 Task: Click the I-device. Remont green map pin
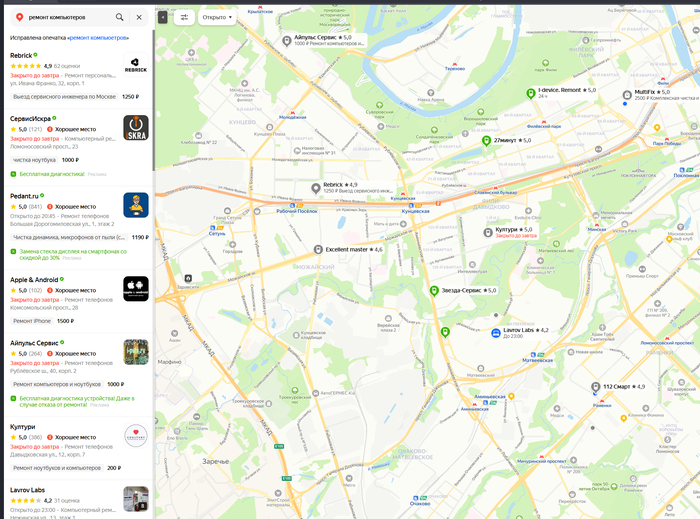531,93
